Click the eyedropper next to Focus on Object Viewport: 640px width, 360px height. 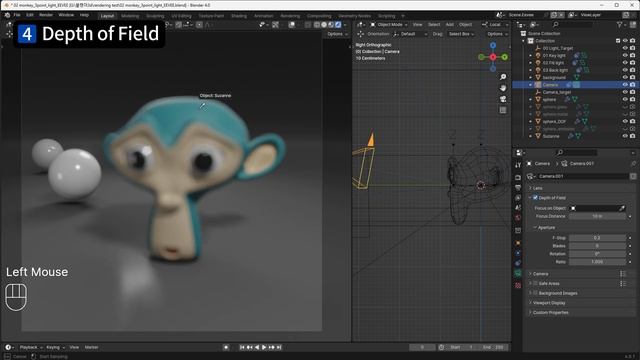(x=622, y=208)
